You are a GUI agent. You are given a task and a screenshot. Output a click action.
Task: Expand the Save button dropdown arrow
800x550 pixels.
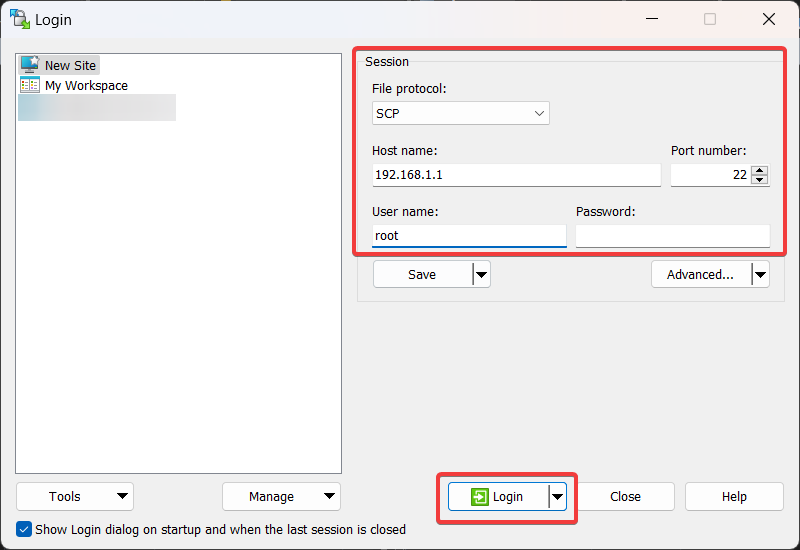(x=481, y=274)
